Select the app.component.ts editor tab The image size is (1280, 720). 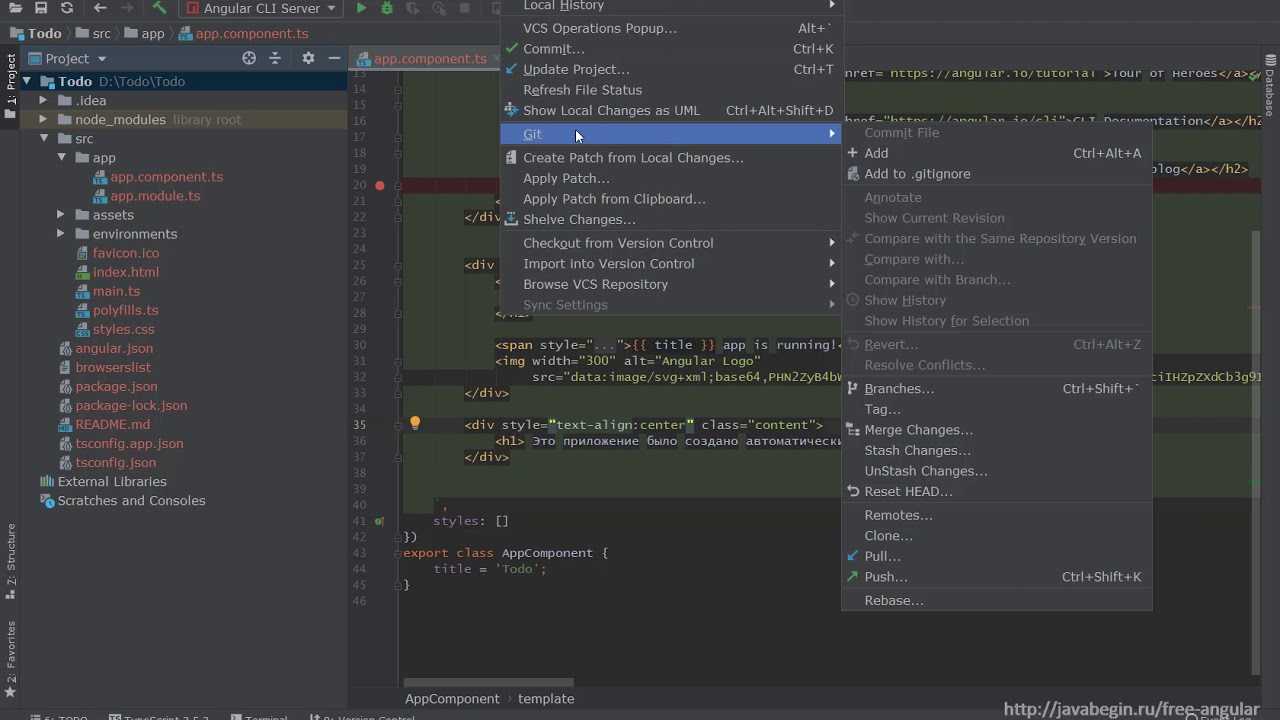pos(429,58)
